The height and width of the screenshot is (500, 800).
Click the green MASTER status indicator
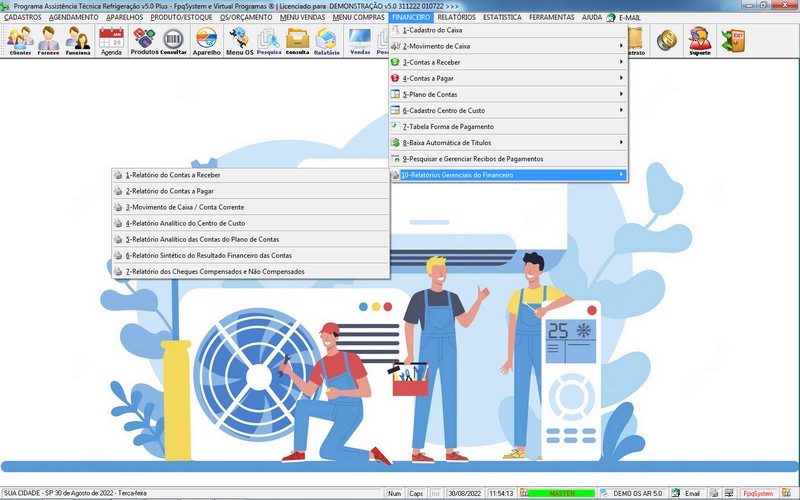click(562, 493)
